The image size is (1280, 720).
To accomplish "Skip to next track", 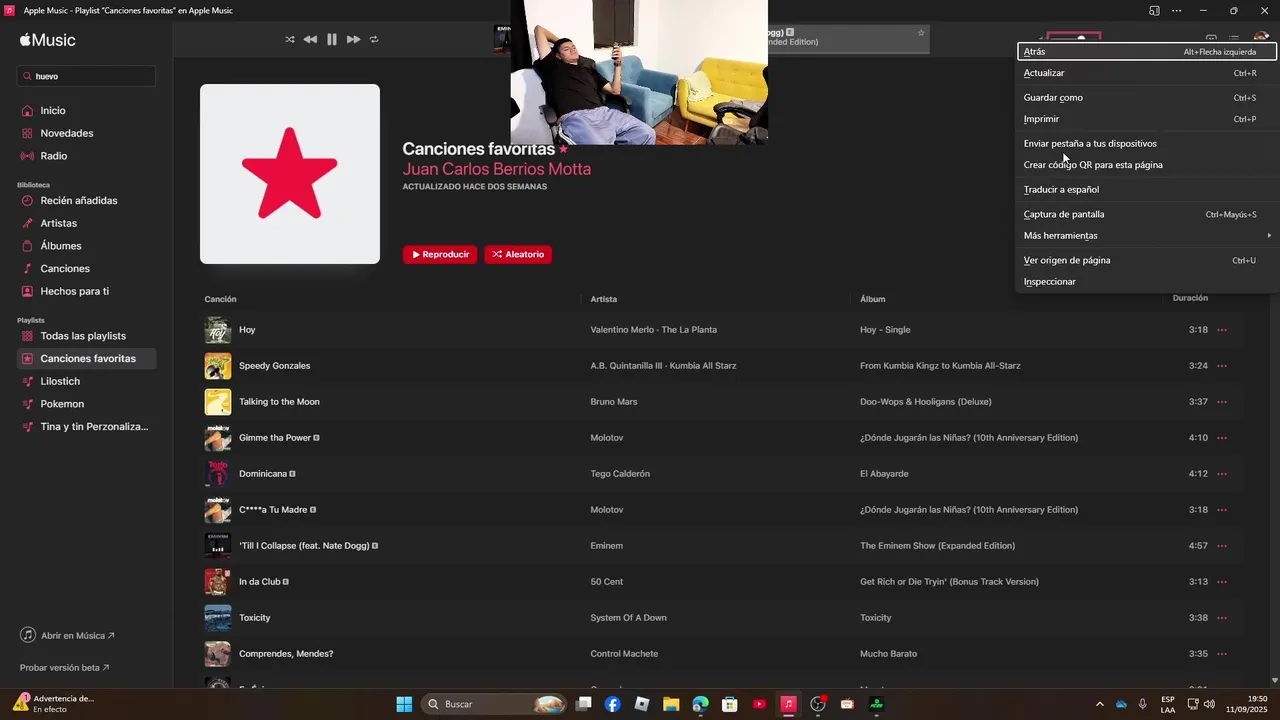I will point(353,39).
